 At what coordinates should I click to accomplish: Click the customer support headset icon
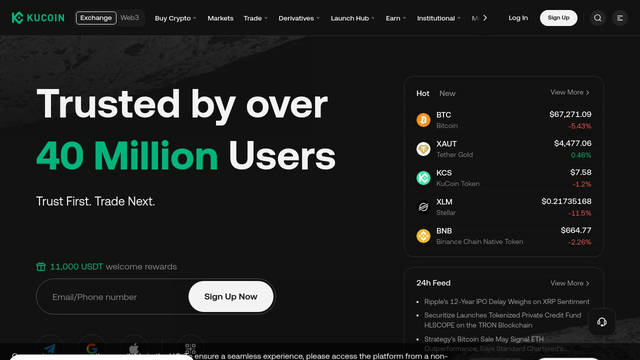[602, 322]
